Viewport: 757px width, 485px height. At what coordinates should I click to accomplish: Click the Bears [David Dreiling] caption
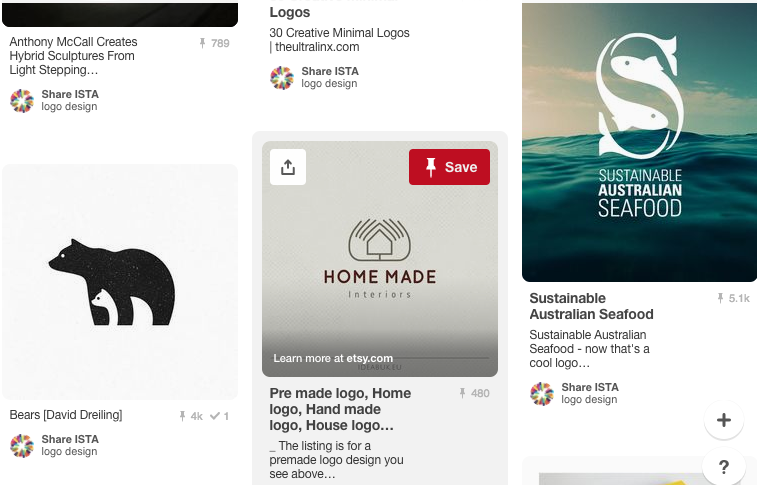(x=66, y=415)
